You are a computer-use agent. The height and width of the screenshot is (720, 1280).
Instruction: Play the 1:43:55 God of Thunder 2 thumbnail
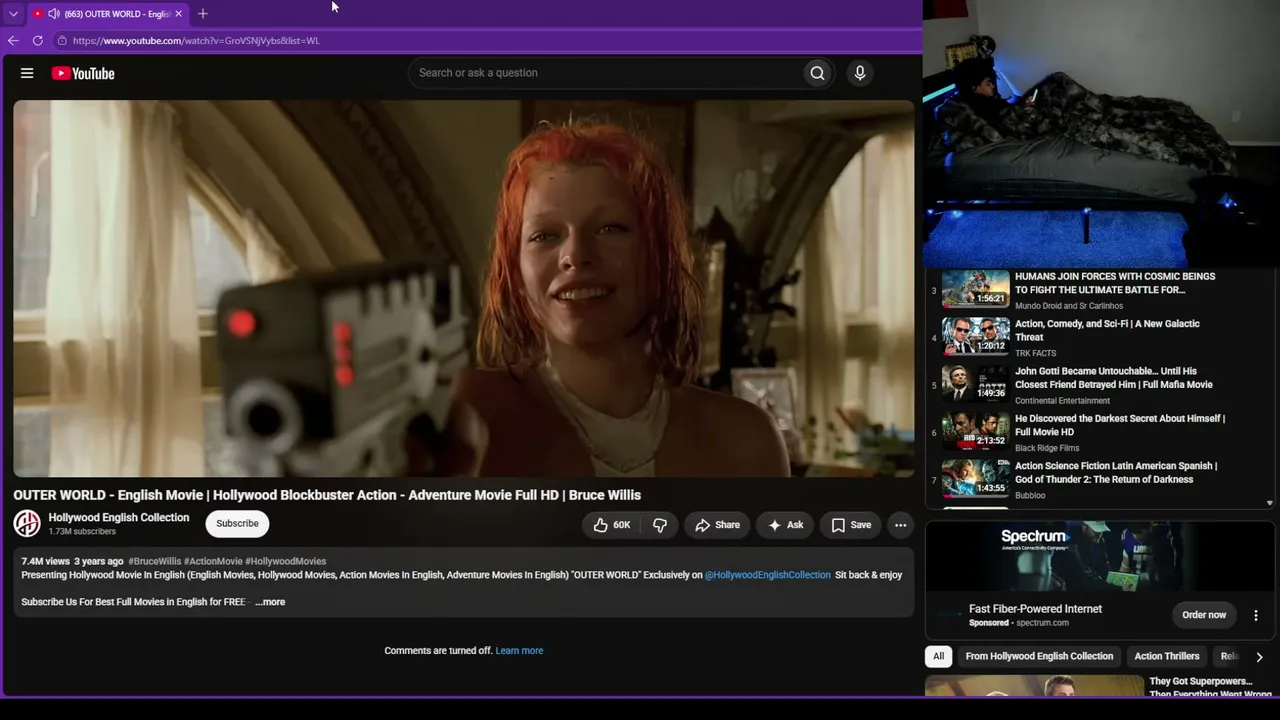point(976,478)
